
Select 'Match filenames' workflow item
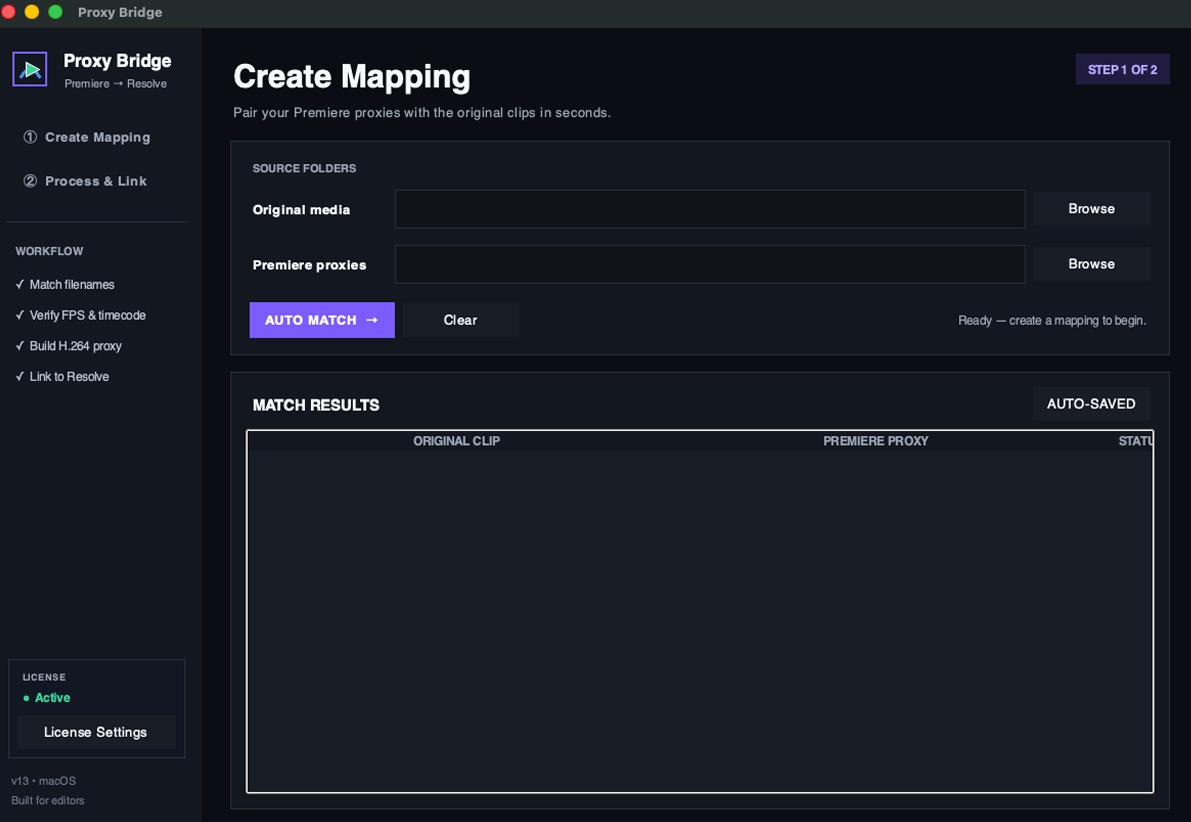click(x=65, y=284)
